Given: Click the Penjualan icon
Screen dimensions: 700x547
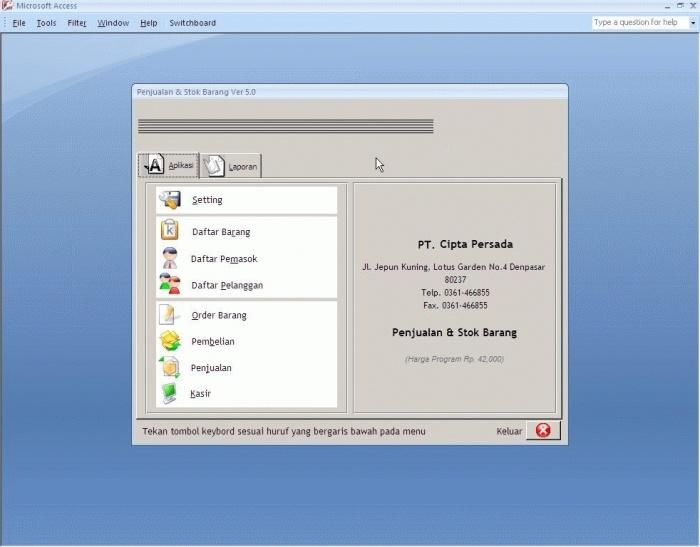Looking at the screenshot, I should [170, 367].
